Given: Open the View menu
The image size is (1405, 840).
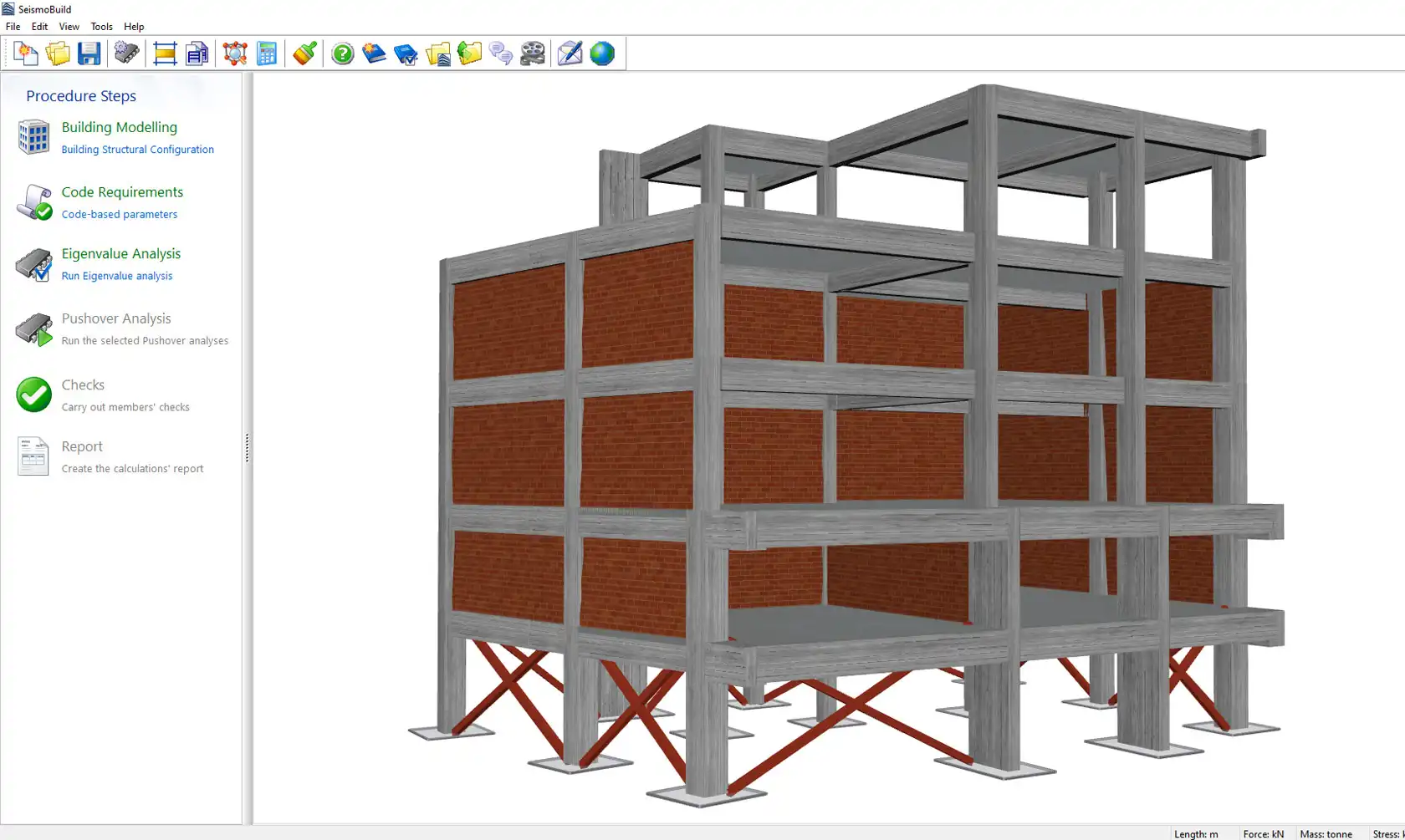Looking at the screenshot, I should (x=69, y=26).
